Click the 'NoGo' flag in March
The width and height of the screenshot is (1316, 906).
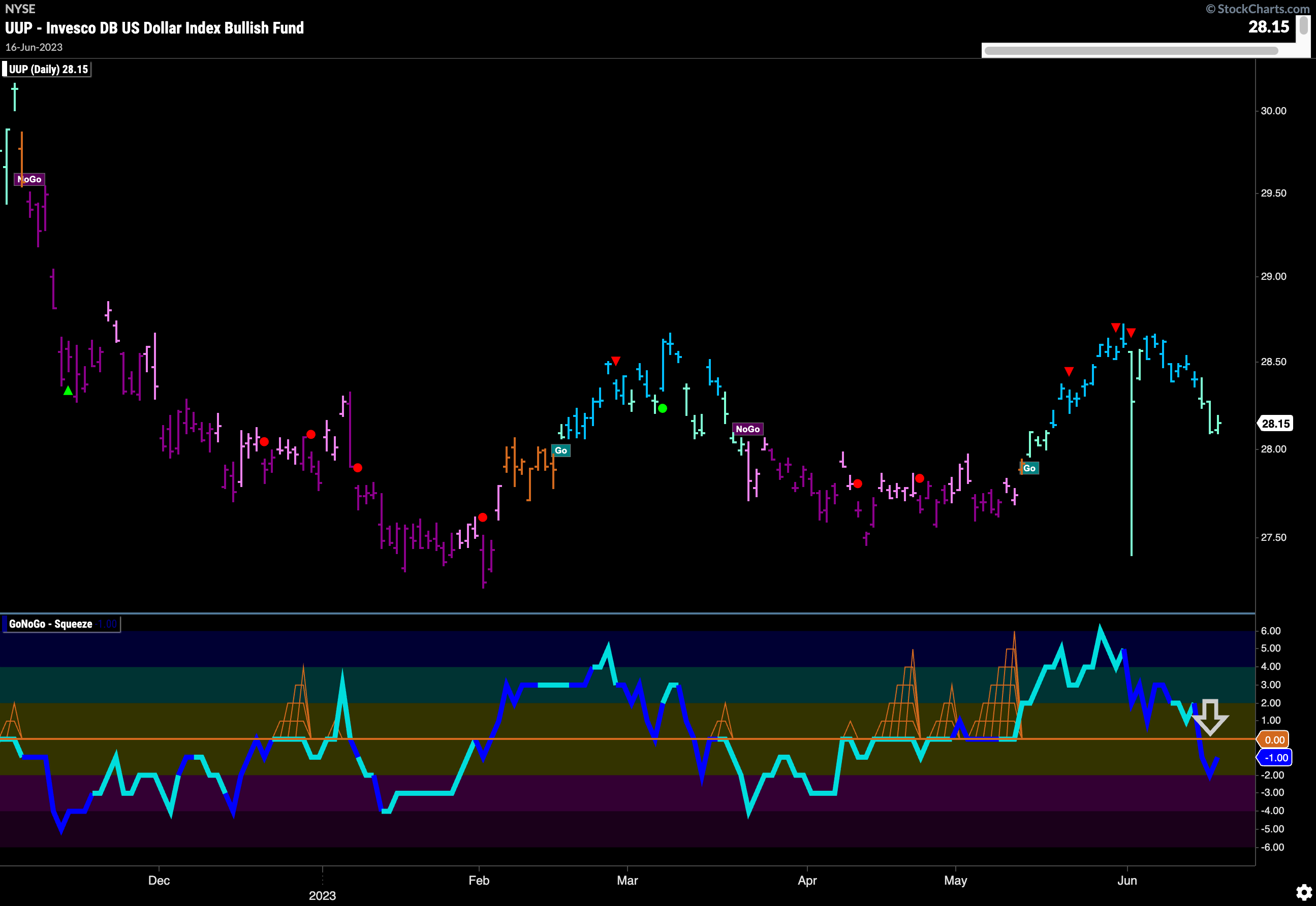pos(747,429)
